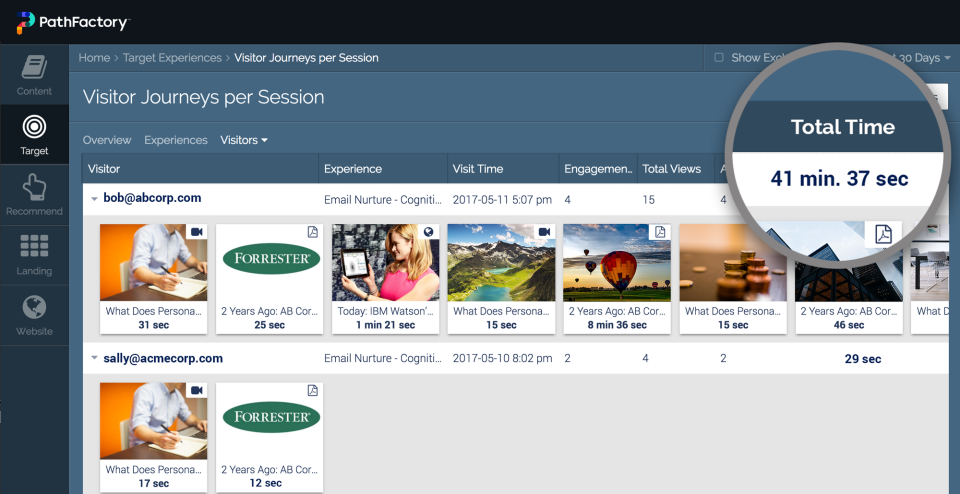The image size is (960, 494).
Task: Select the Target bullseye icon in sidebar
Action: tap(34, 127)
